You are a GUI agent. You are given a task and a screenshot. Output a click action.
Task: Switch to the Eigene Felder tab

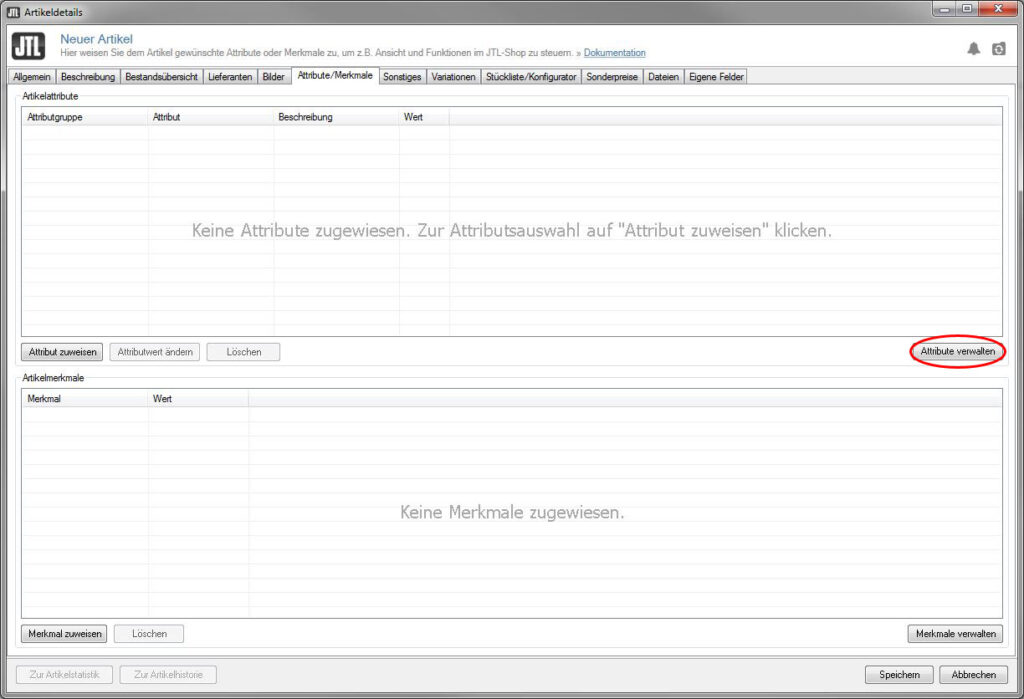[x=716, y=77]
